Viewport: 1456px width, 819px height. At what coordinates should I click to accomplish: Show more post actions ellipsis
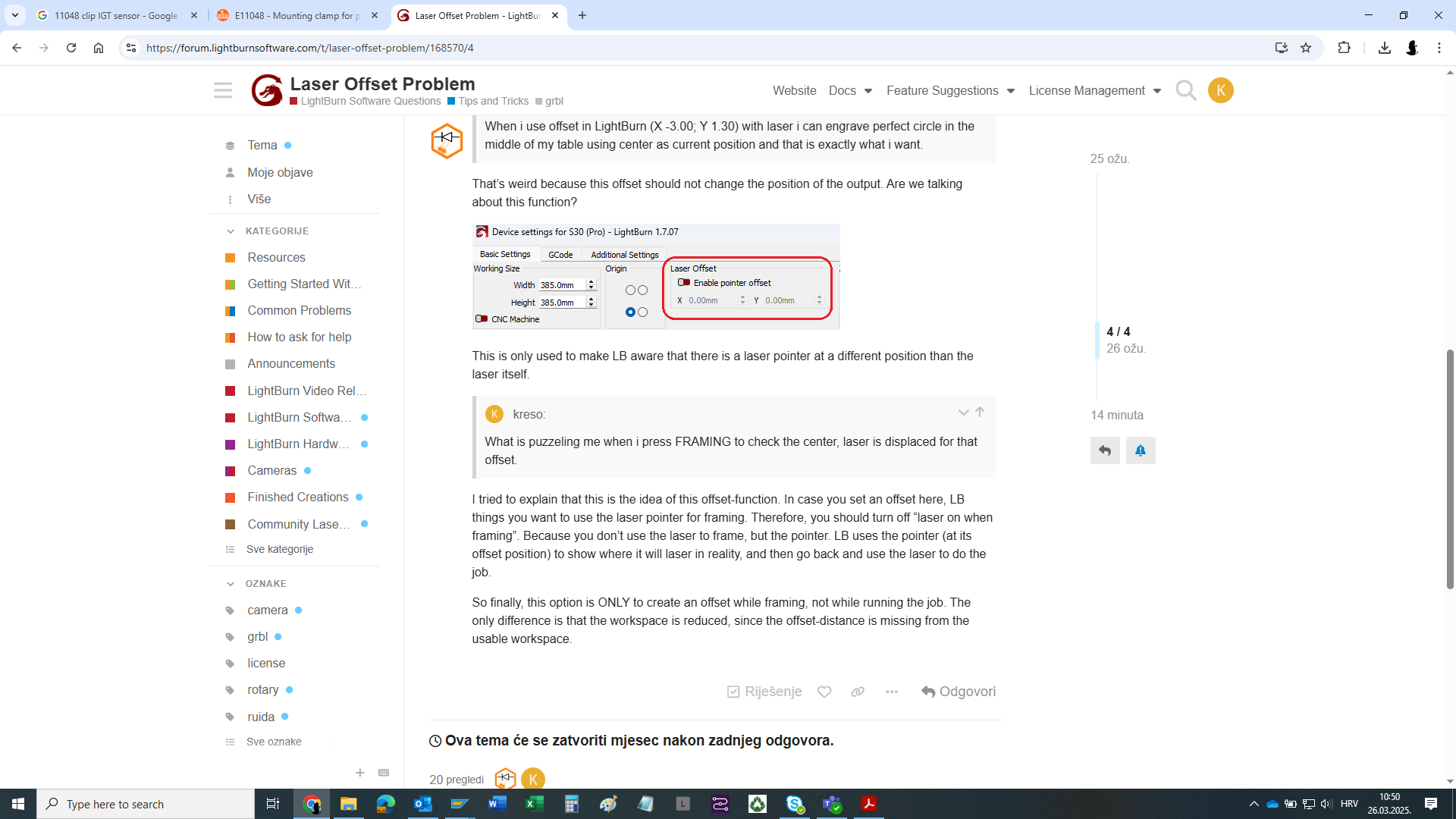pos(892,692)
